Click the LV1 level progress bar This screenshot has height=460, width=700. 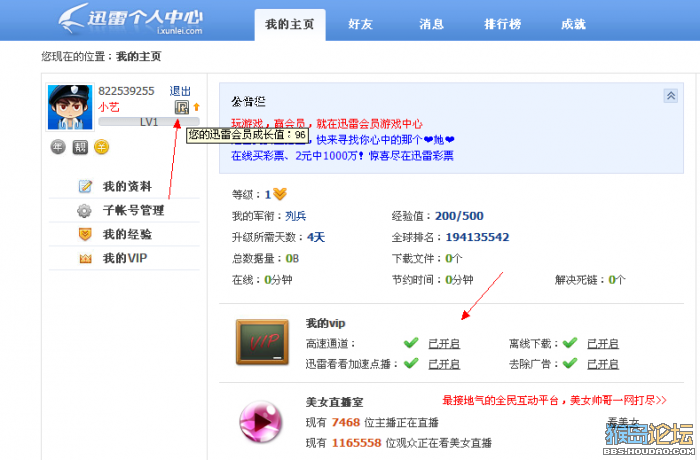[x=149, y=122]
